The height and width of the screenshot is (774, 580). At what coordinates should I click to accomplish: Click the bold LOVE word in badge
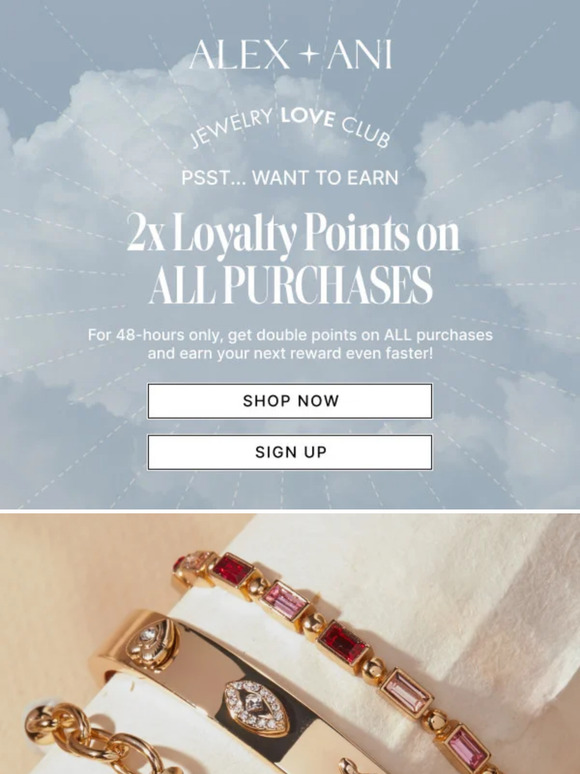308,116
